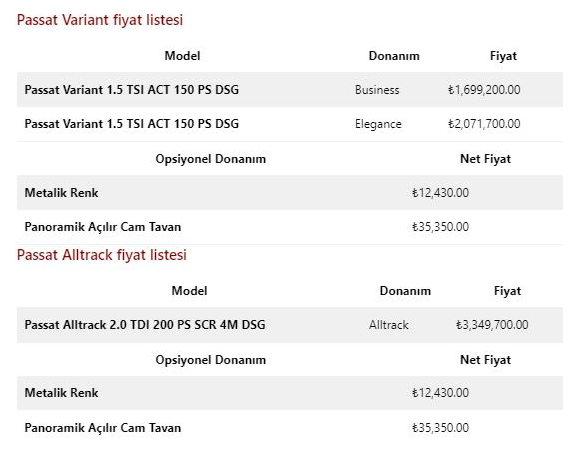Select the Passat Variant Business model row

tap(290, 90)
